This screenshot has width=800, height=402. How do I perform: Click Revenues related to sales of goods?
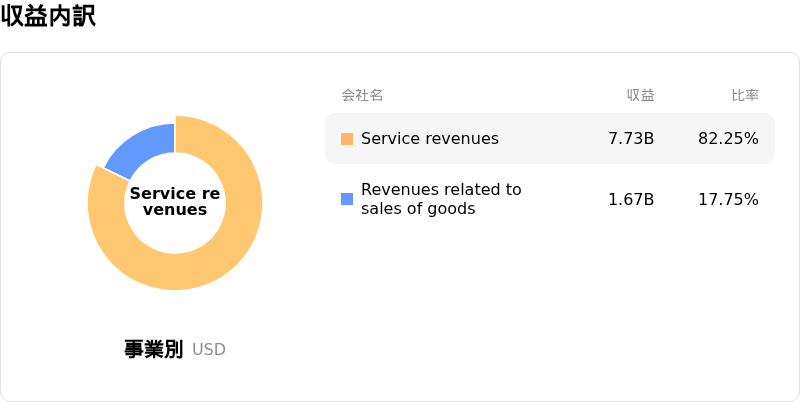tap(441, 199)
